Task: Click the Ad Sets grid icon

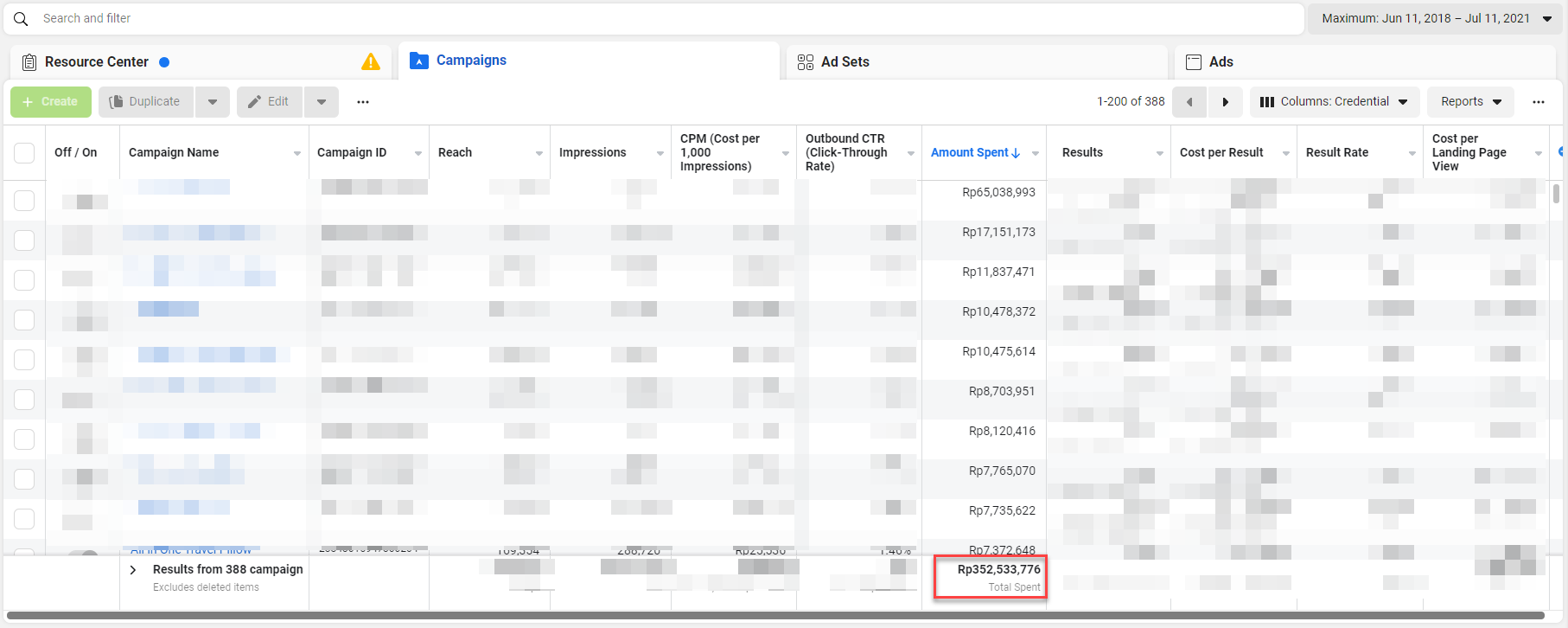Action: (x=806, y=62)
